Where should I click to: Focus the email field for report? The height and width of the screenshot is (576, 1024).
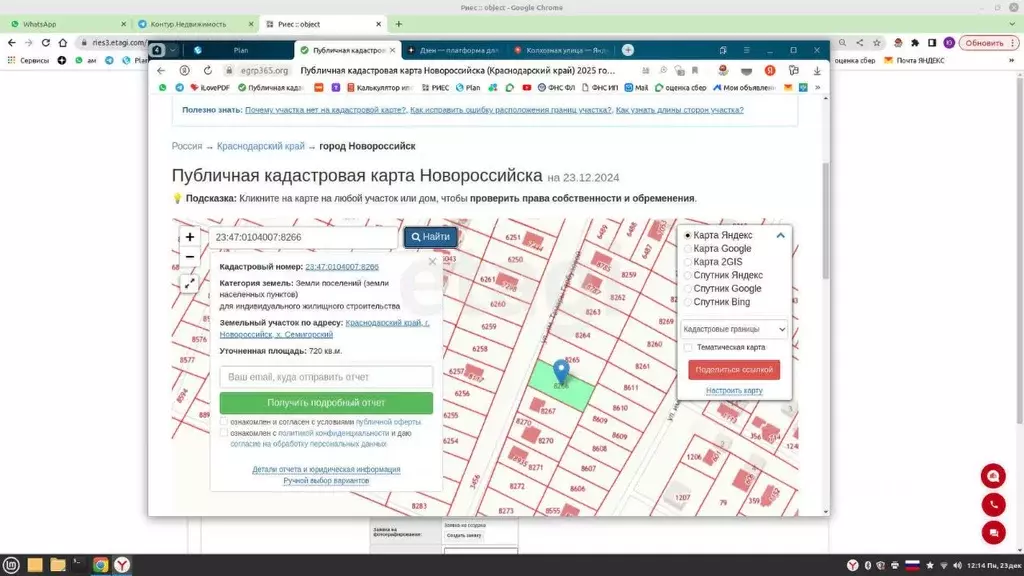(x=326, y=377)
